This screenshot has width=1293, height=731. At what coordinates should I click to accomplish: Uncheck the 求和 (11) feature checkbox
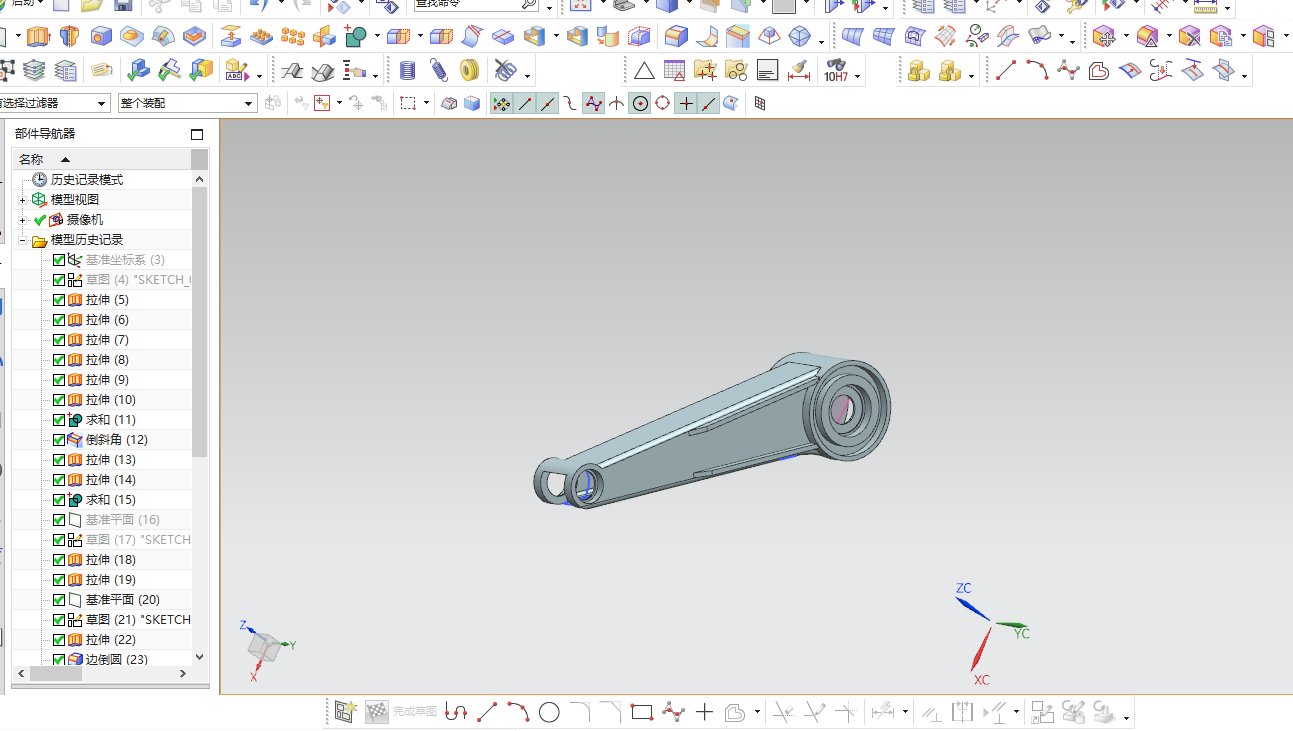click(x=59, y=420)
